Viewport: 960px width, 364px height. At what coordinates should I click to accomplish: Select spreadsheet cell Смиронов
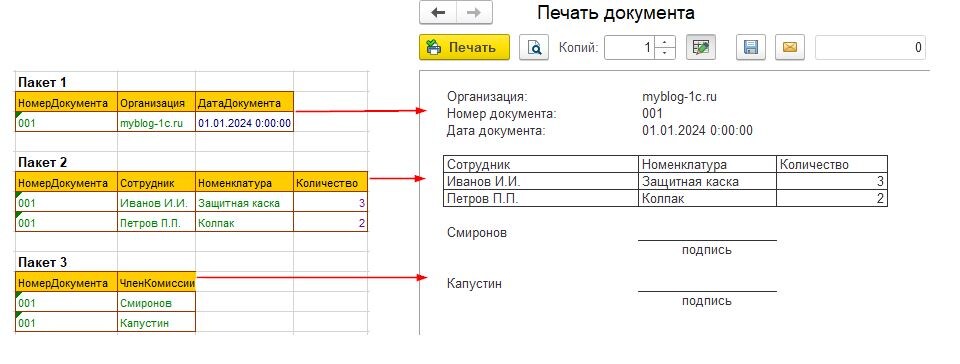pyautogui.click(x=157, y=303)
